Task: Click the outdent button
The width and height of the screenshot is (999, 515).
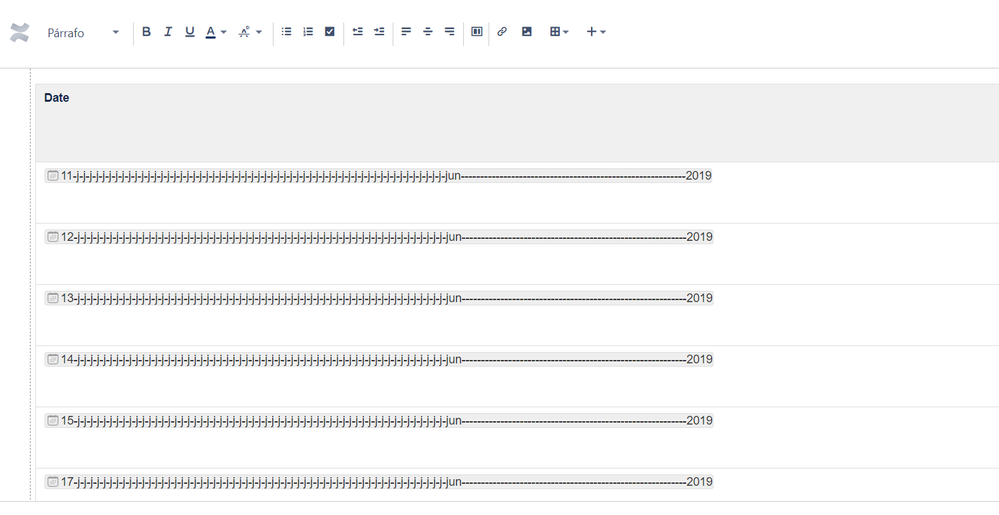Action: [x=358, y=31]
